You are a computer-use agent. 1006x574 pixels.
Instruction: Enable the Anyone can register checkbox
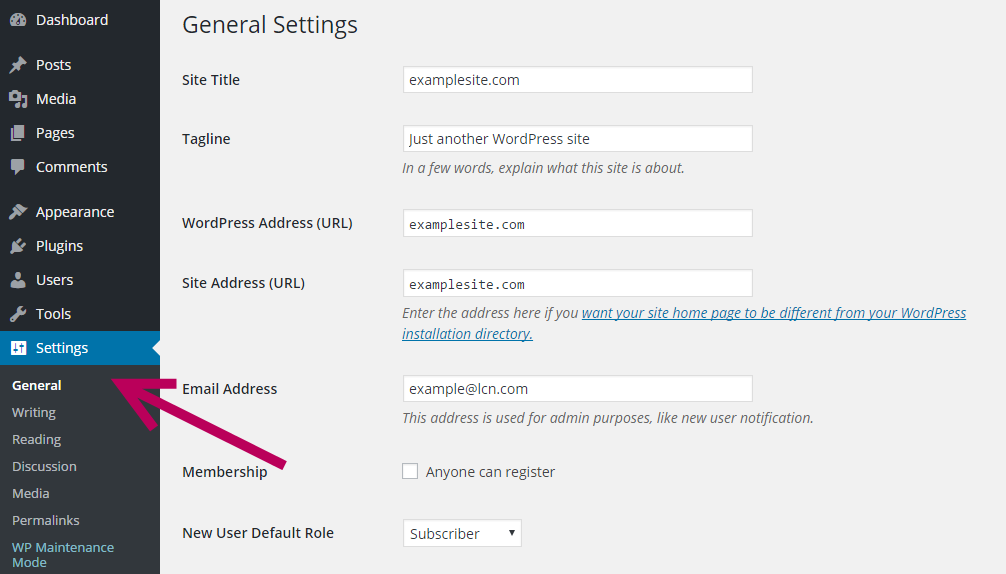pos(410,471)
